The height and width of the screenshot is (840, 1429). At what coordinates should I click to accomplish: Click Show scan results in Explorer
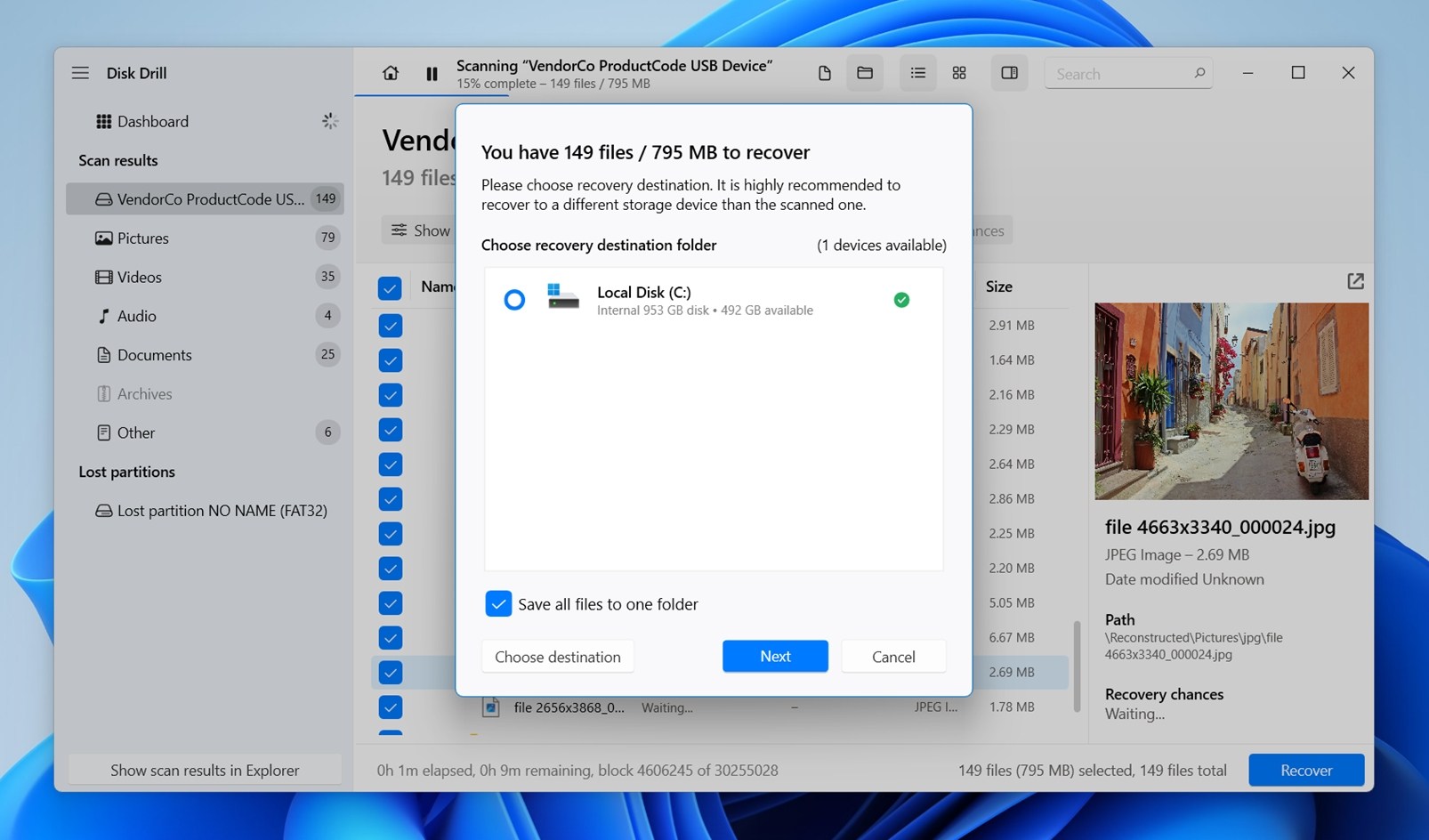[205, 770]
